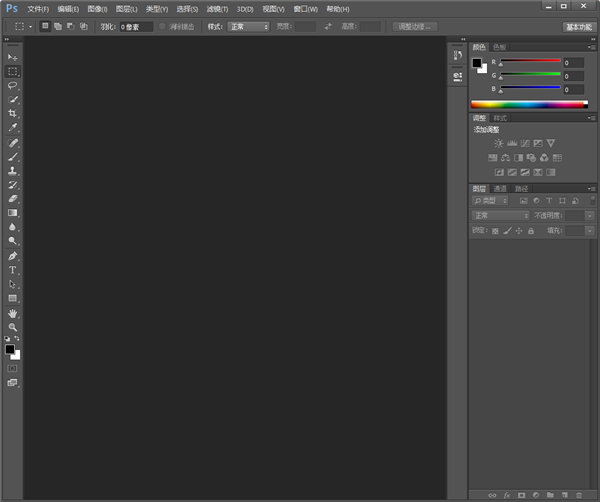This screenshot has width=600, height=502.
Task: Click the color spectrum ramp bar
Action: (528, 104)
